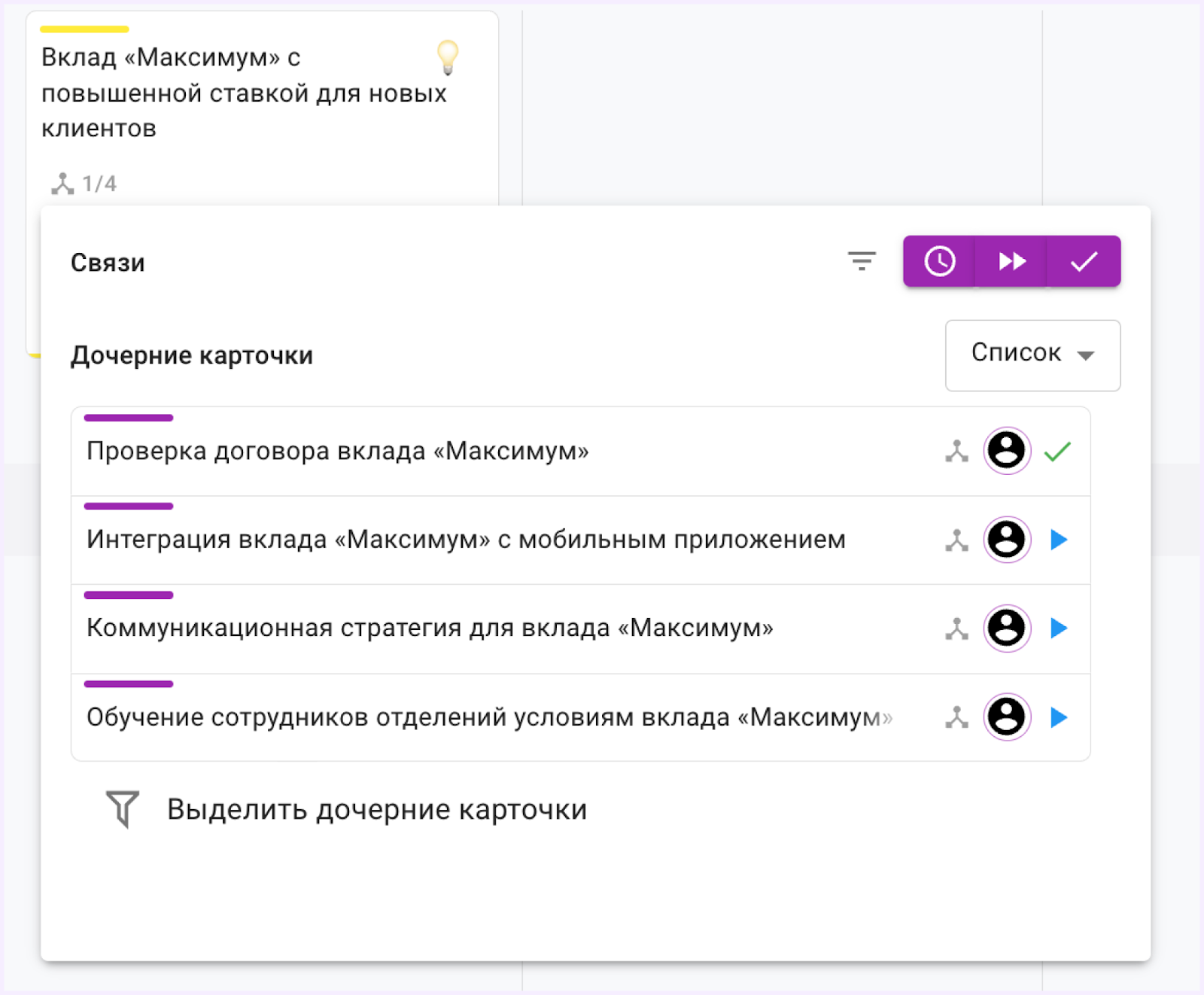This screenshot has height=995, width=1204.
Task: Open parent card Вклад «Максимум» title
Action: pos(243,93)
